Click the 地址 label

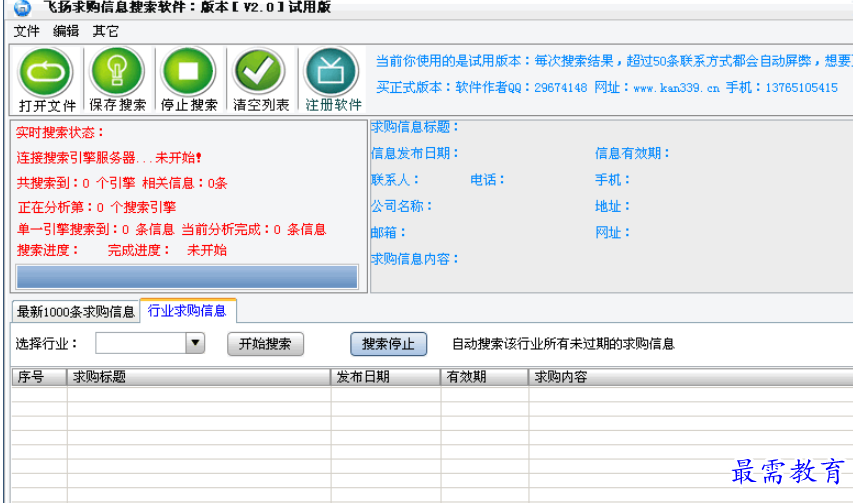(x=613, y=206)
